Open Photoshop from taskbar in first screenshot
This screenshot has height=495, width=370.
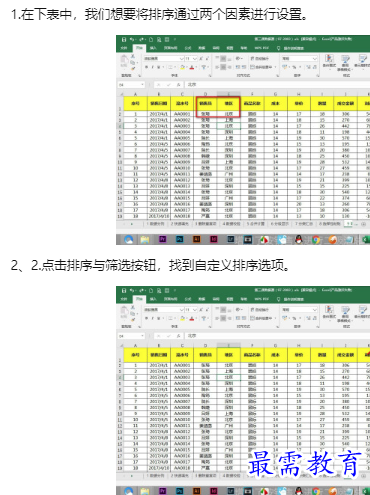click(180, 239)
